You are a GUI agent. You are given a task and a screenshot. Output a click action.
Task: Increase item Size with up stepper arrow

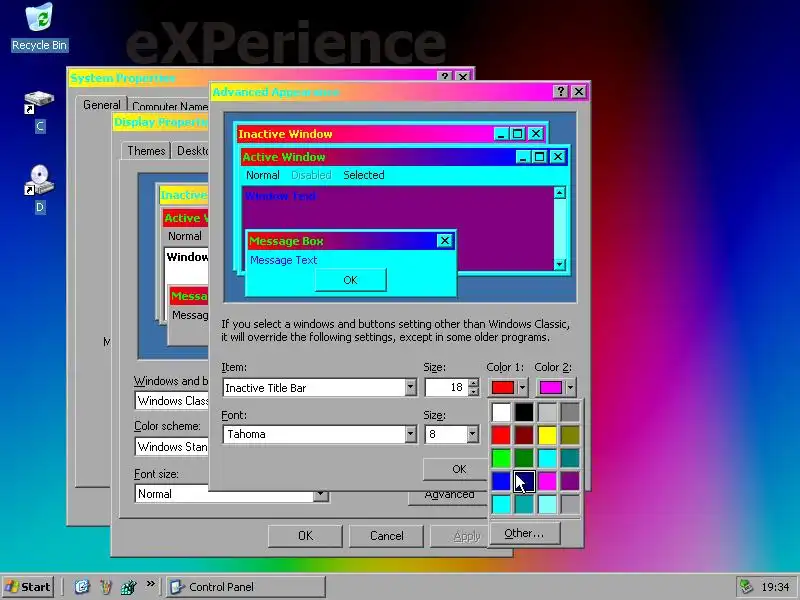(473, 383)
